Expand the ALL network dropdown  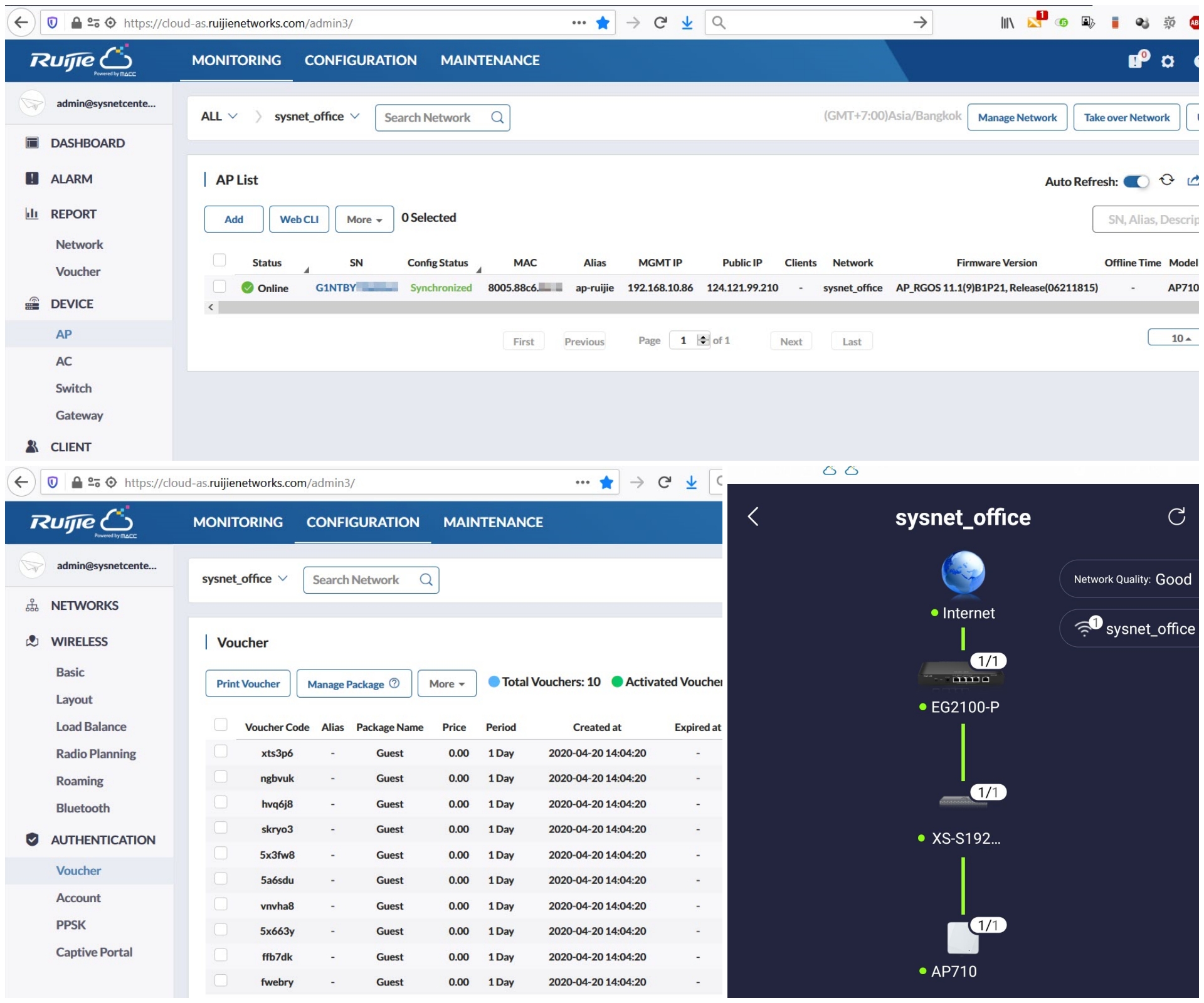click(x=220, y=117)
